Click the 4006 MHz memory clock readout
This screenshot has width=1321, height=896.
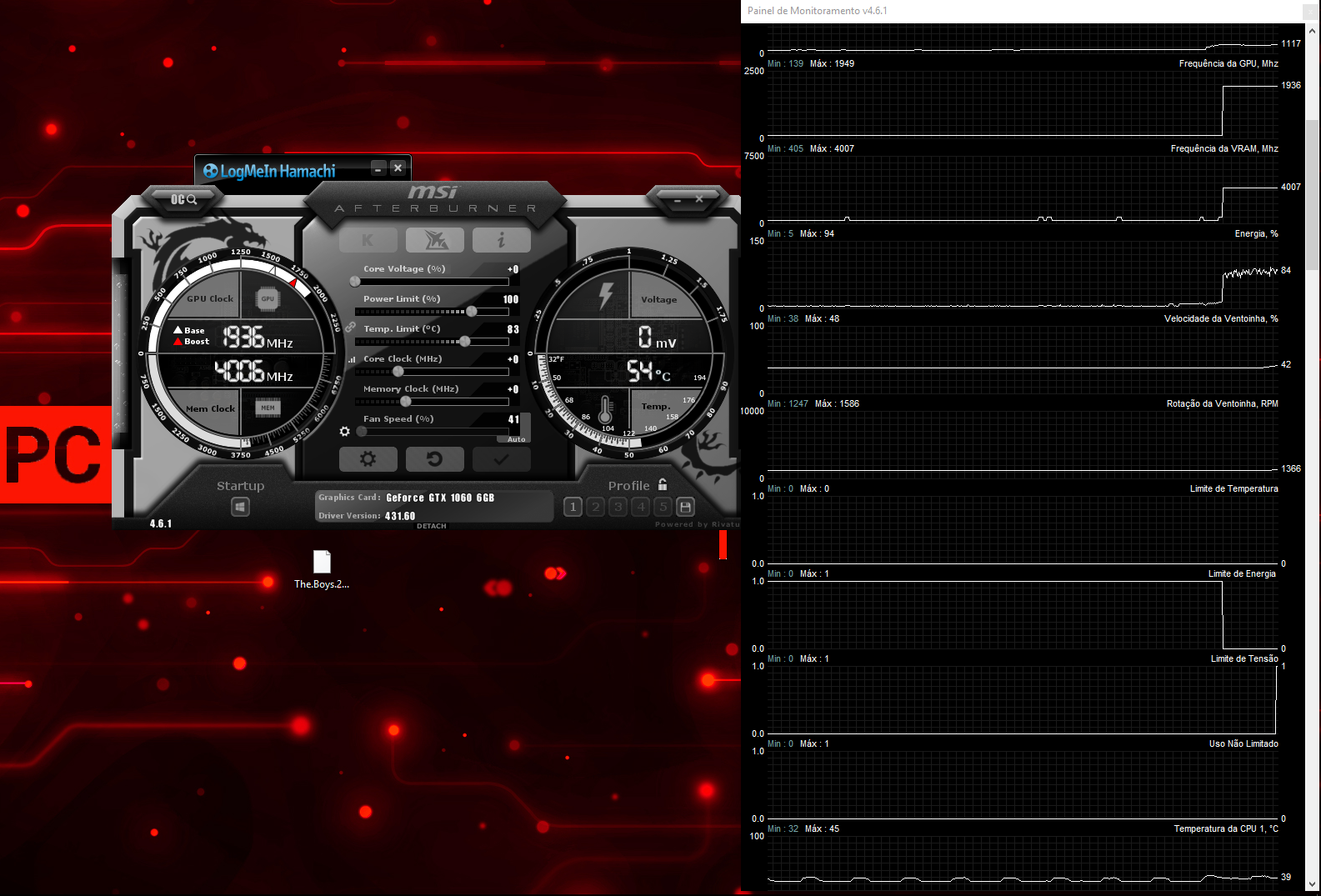pos(253,371)
